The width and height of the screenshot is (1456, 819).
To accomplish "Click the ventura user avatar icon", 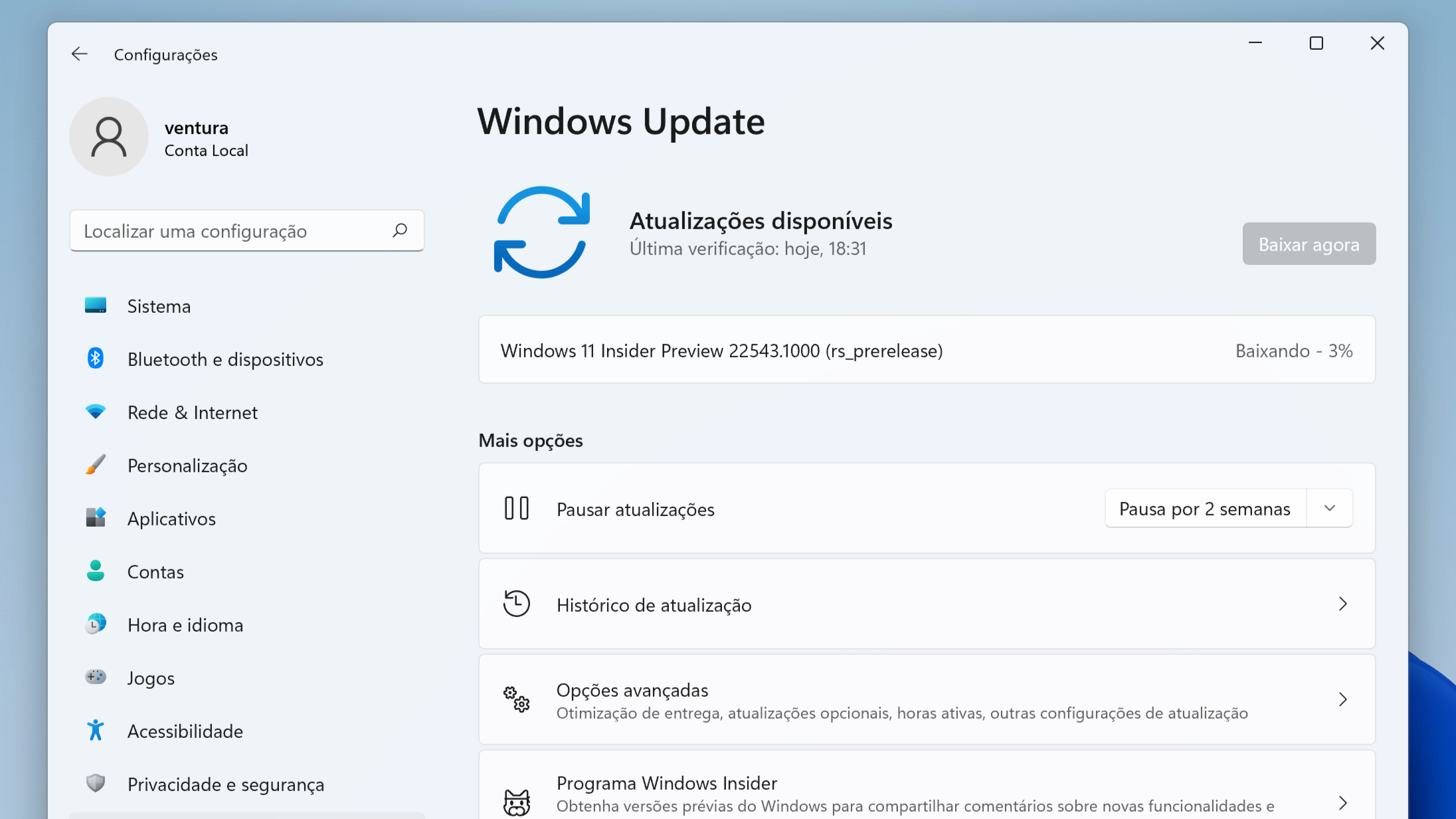I will tap(109, 137).
